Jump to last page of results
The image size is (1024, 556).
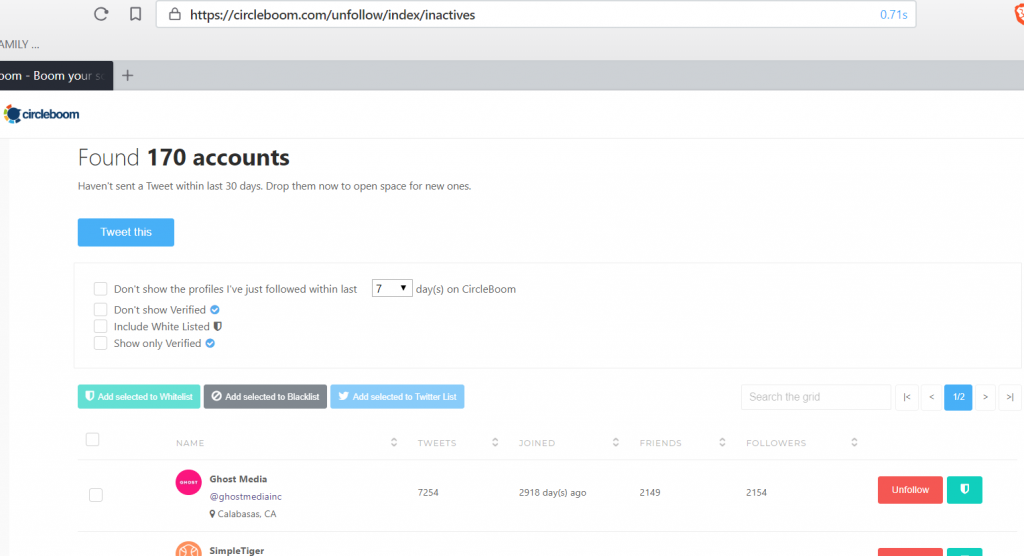pyautogui.click(x=1010, y=397)
